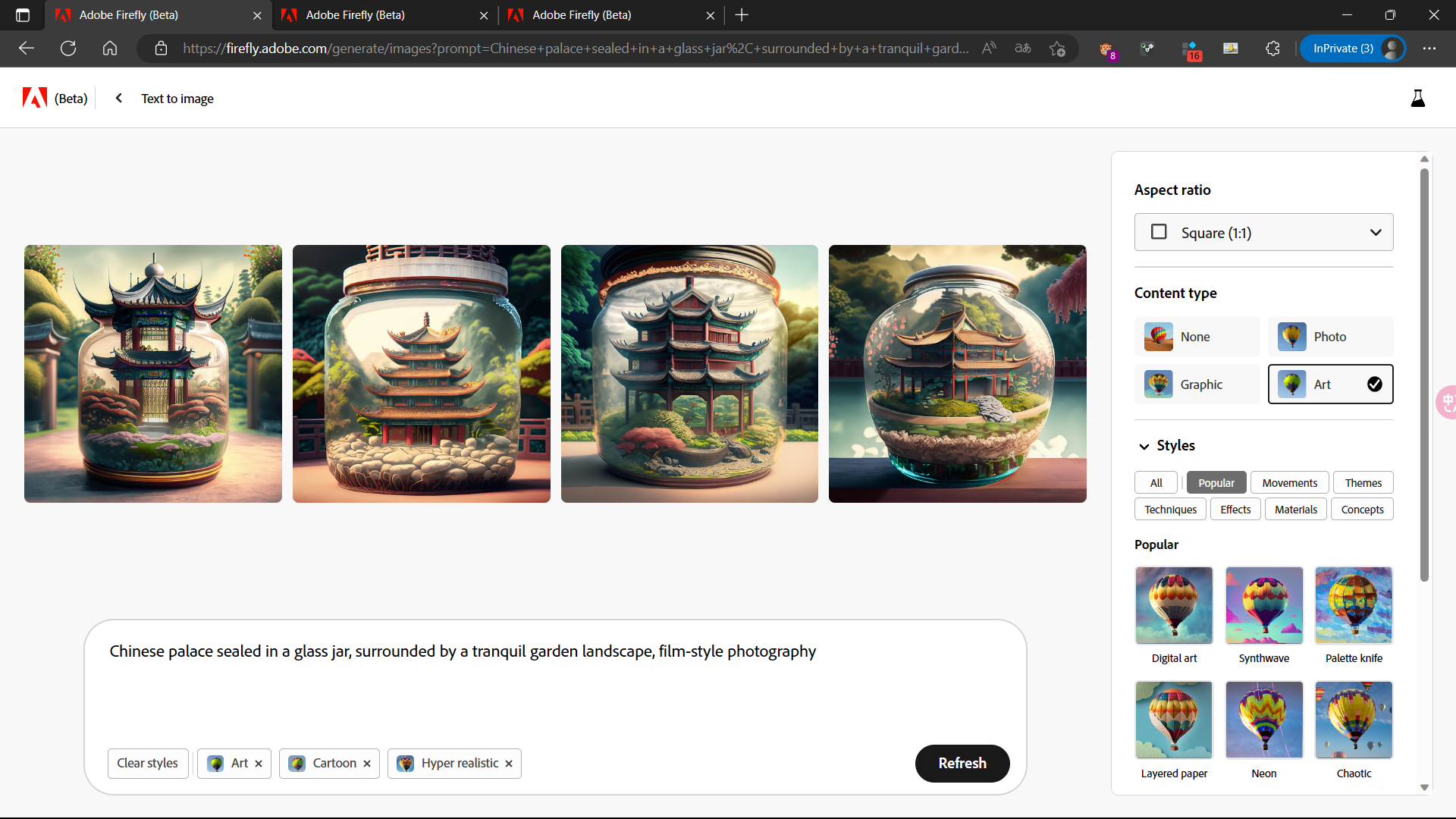Switch to the Movements styles tab
The height and width of the screenshot is (819, 1456).
1289,483
